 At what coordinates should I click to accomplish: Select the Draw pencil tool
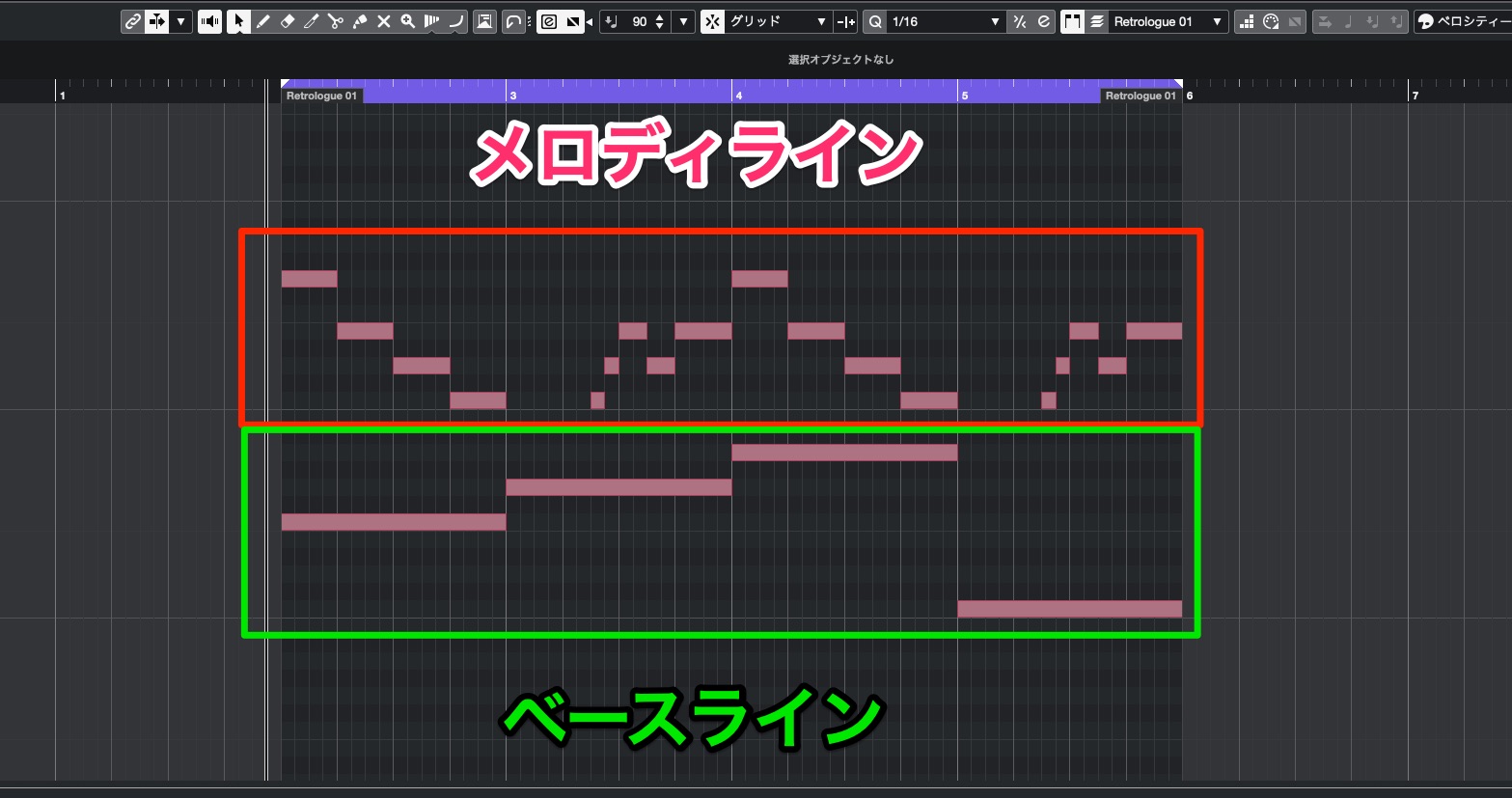pyautogui.click(x=262, y=21)
